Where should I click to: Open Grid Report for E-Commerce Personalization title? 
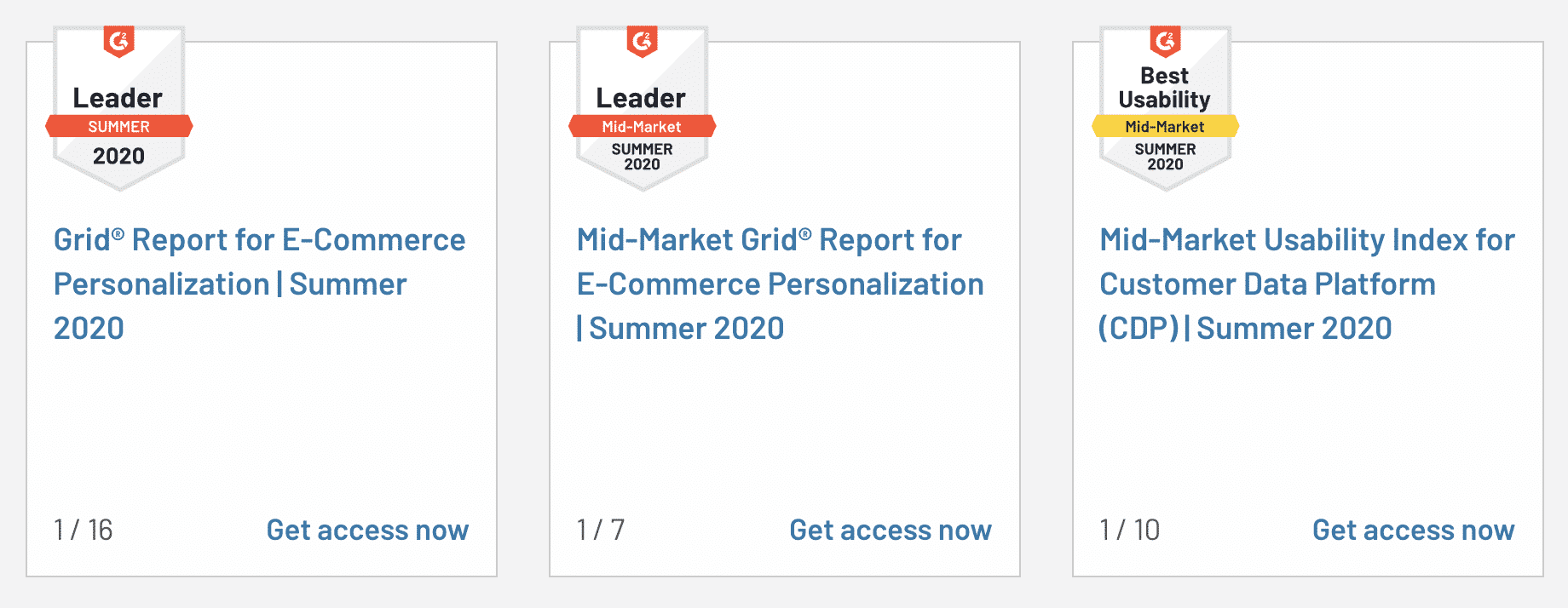(x=260, y=284)
